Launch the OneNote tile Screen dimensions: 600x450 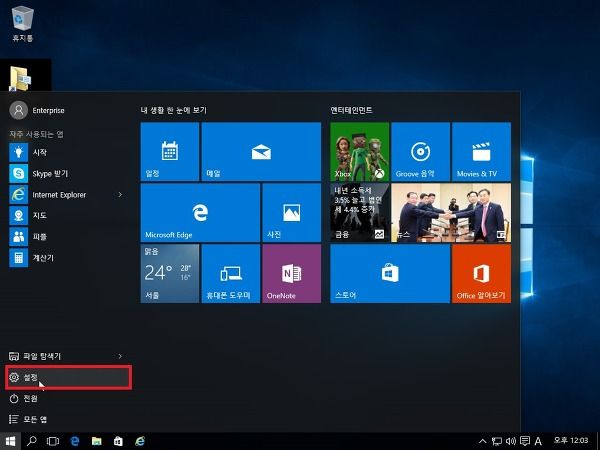[x=292, y=274]
